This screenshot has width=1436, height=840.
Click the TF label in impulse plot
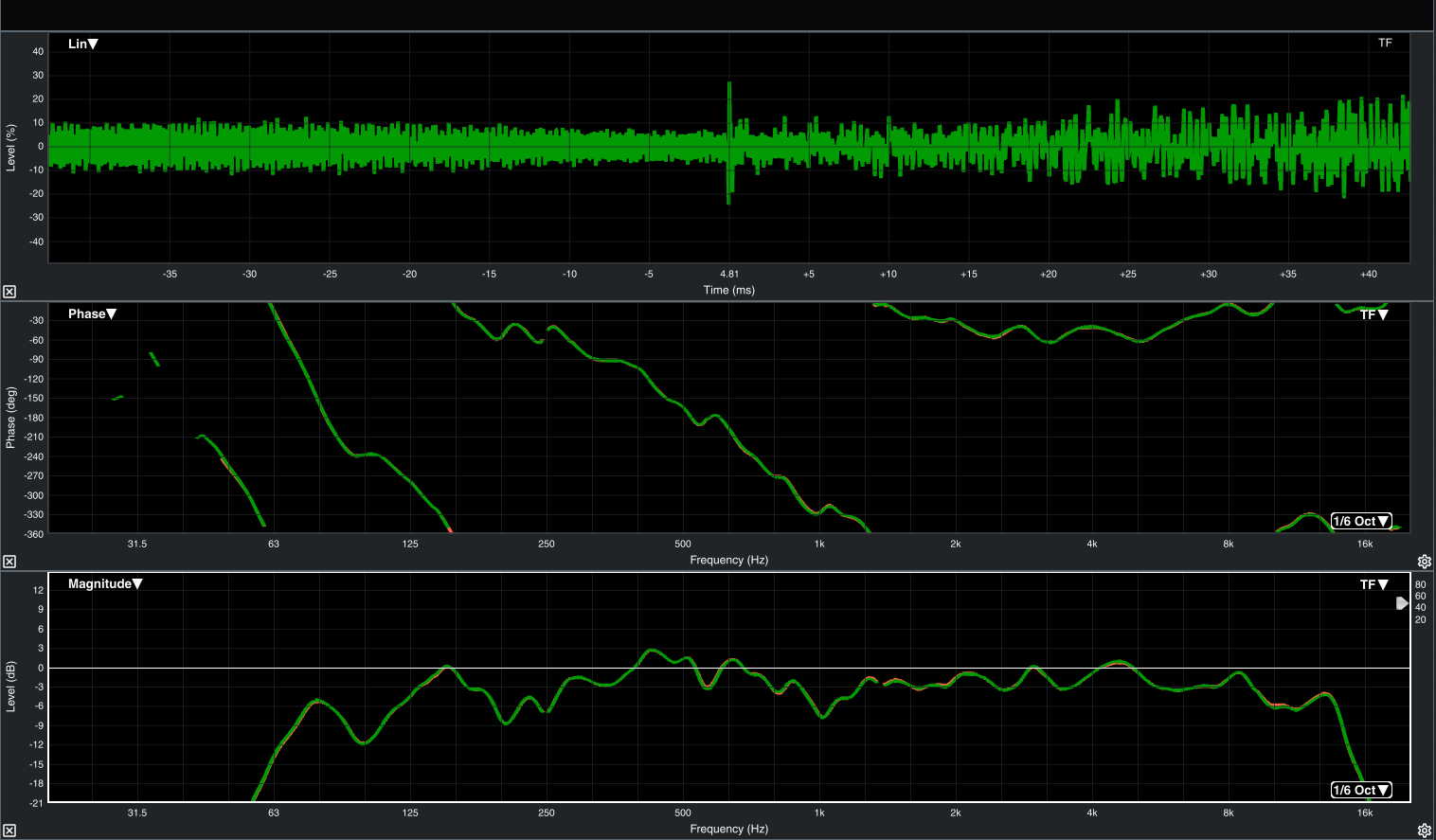click(x=1385, y=43)
